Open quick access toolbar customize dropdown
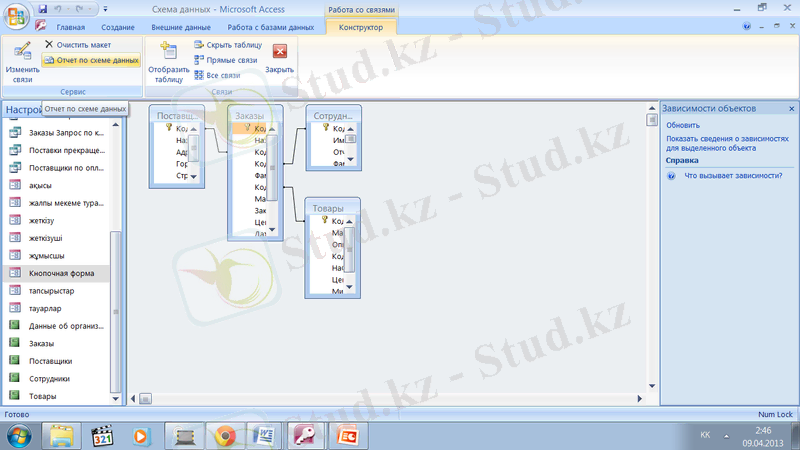 [x=106, y=9]
